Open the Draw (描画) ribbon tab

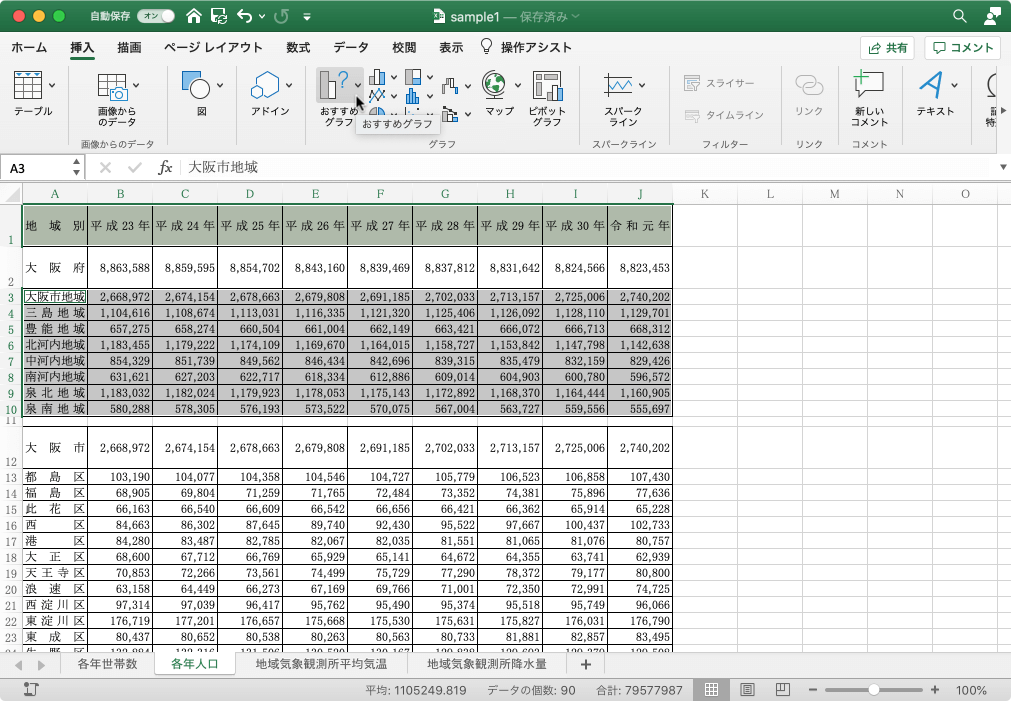coord(129,48)
